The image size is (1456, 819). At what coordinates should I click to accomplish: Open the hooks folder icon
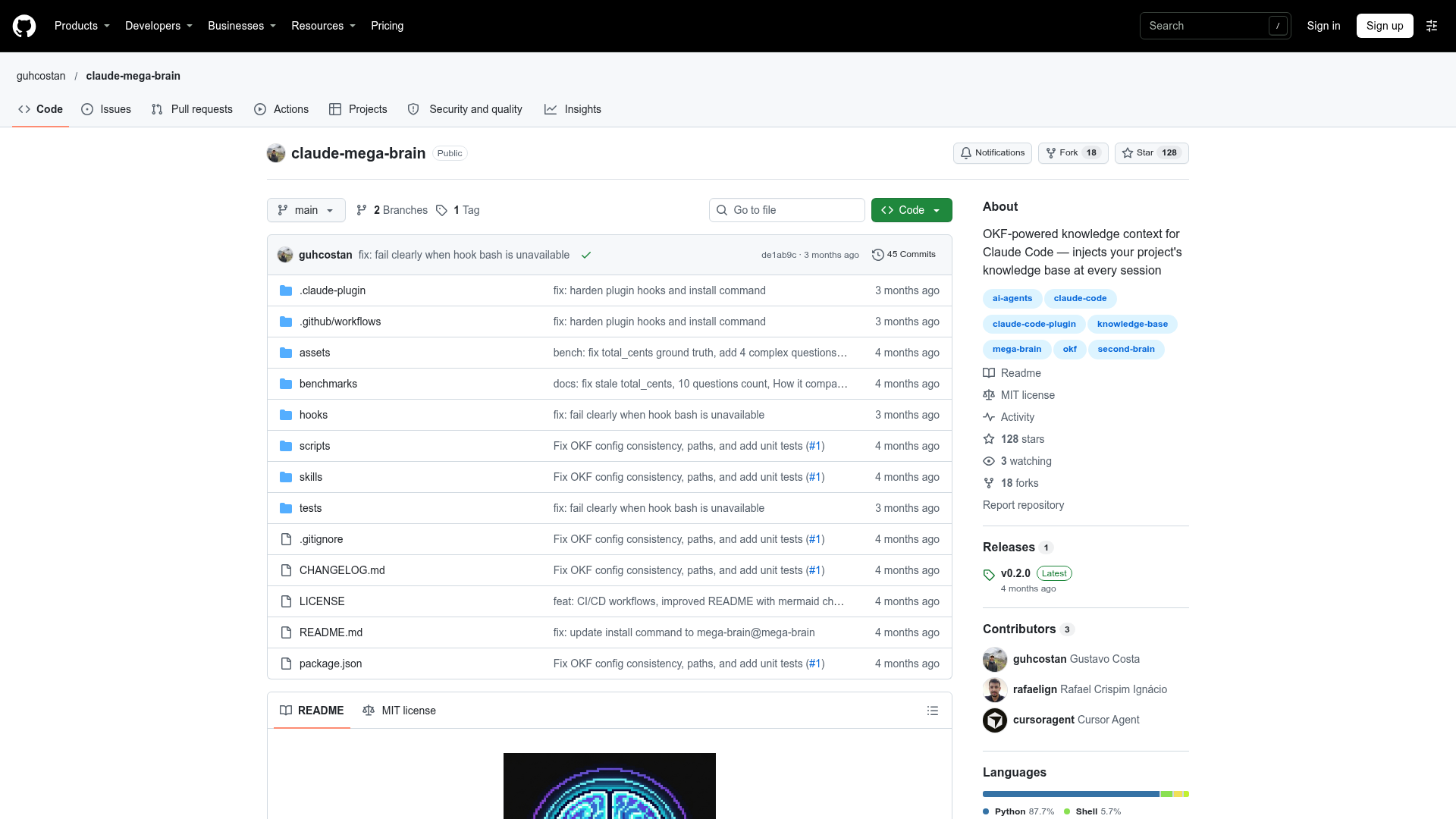(x=286, y=415)
